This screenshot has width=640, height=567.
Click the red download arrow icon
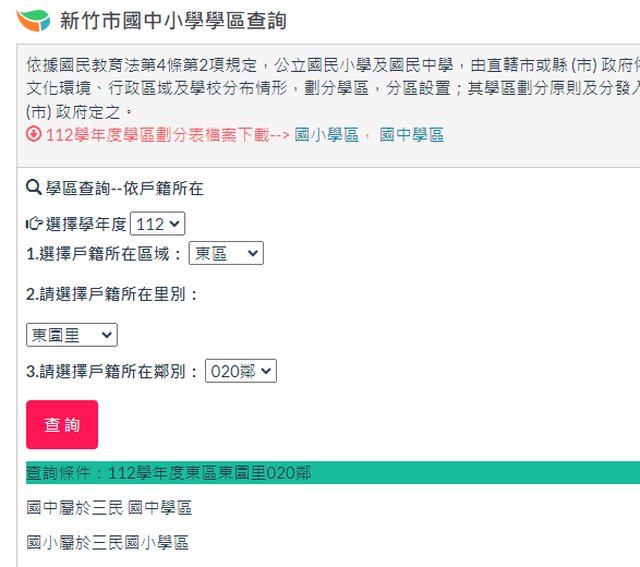(x=34, y=135)
